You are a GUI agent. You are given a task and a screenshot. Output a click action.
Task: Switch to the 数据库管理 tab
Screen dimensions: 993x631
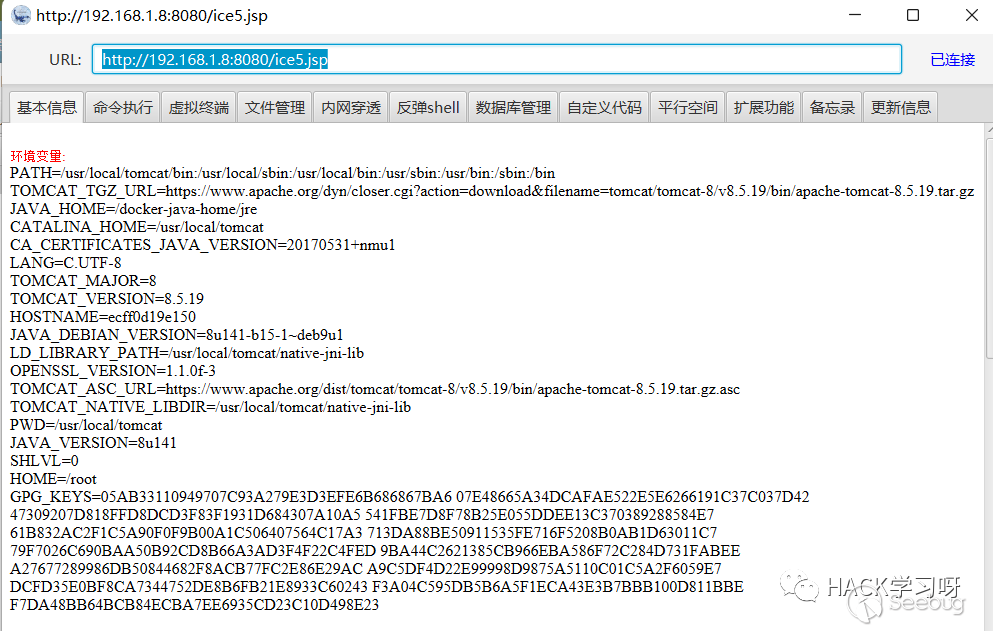(513, 107)
